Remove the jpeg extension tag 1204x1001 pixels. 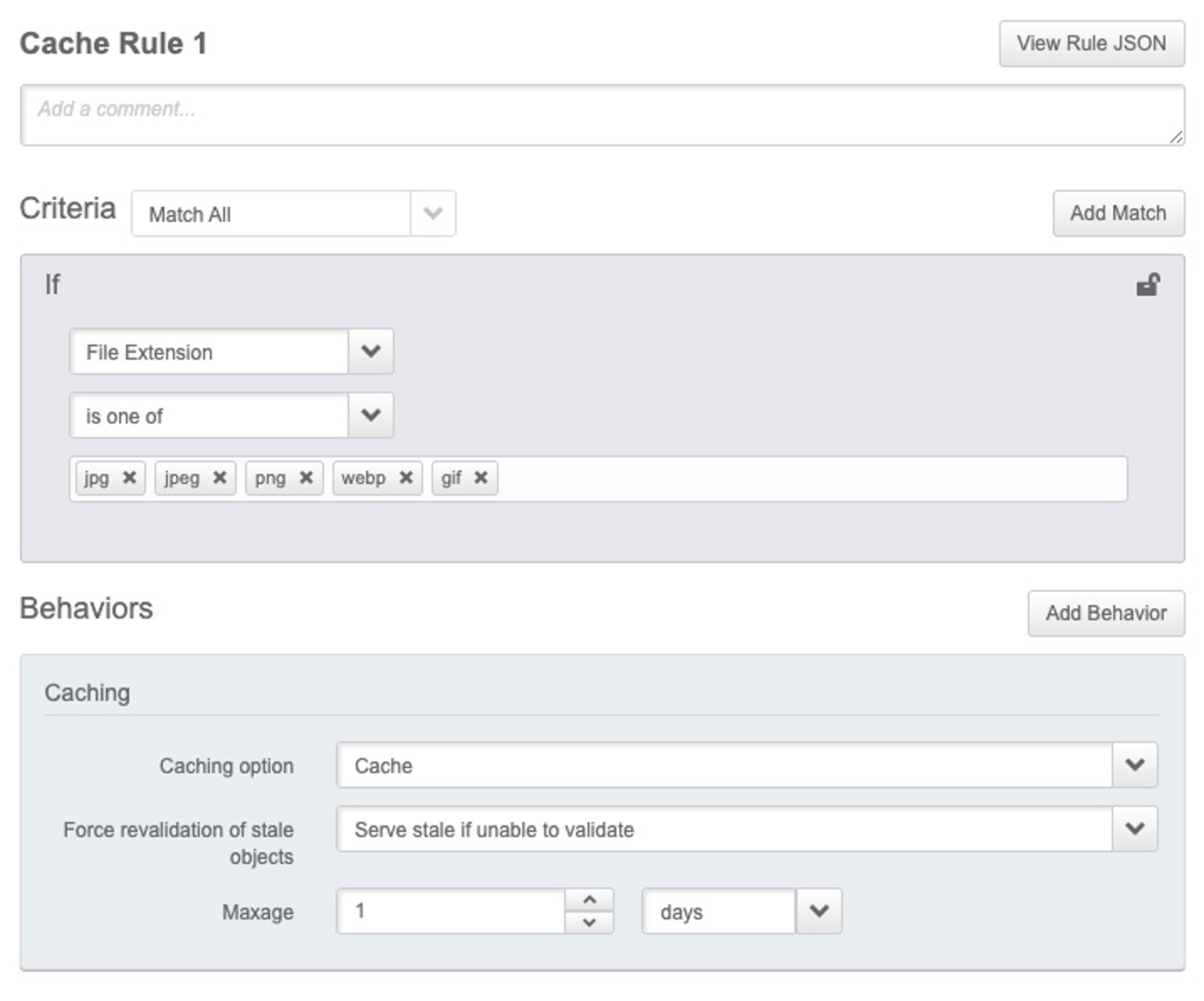point(220,478)
